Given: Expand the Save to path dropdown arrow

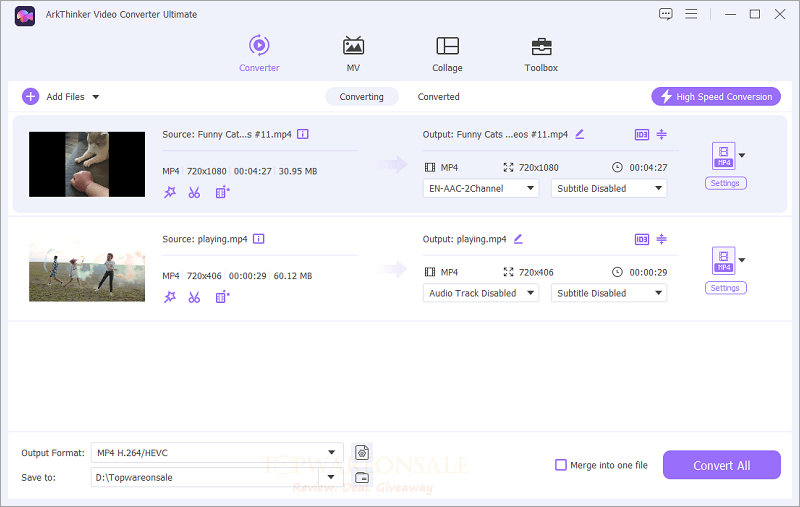Looking at the screenshot, I should click(x=331, y=477).
